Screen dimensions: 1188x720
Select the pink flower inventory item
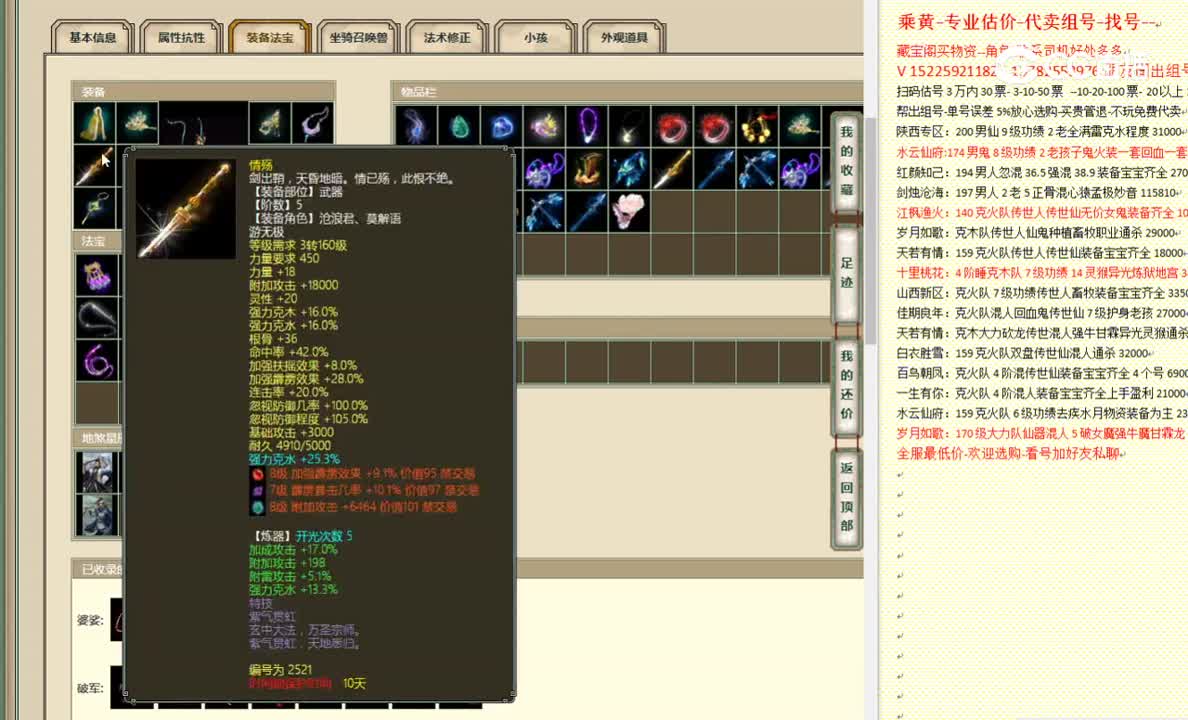point(629,211)
